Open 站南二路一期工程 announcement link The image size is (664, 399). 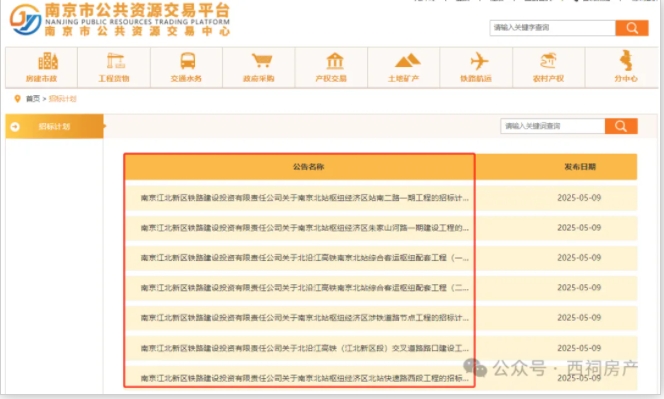pyautogui.click(x=304, y=198)
